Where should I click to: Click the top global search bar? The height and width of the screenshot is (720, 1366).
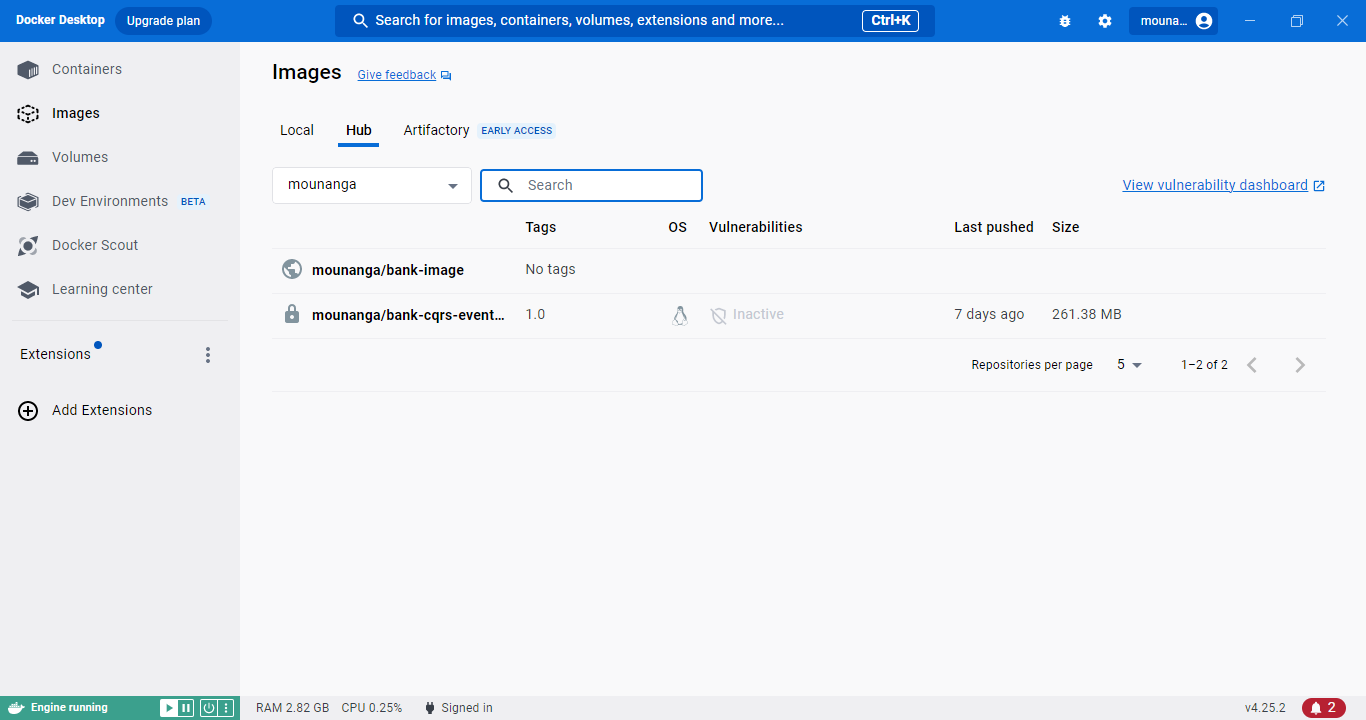click(x=635, y=21)
